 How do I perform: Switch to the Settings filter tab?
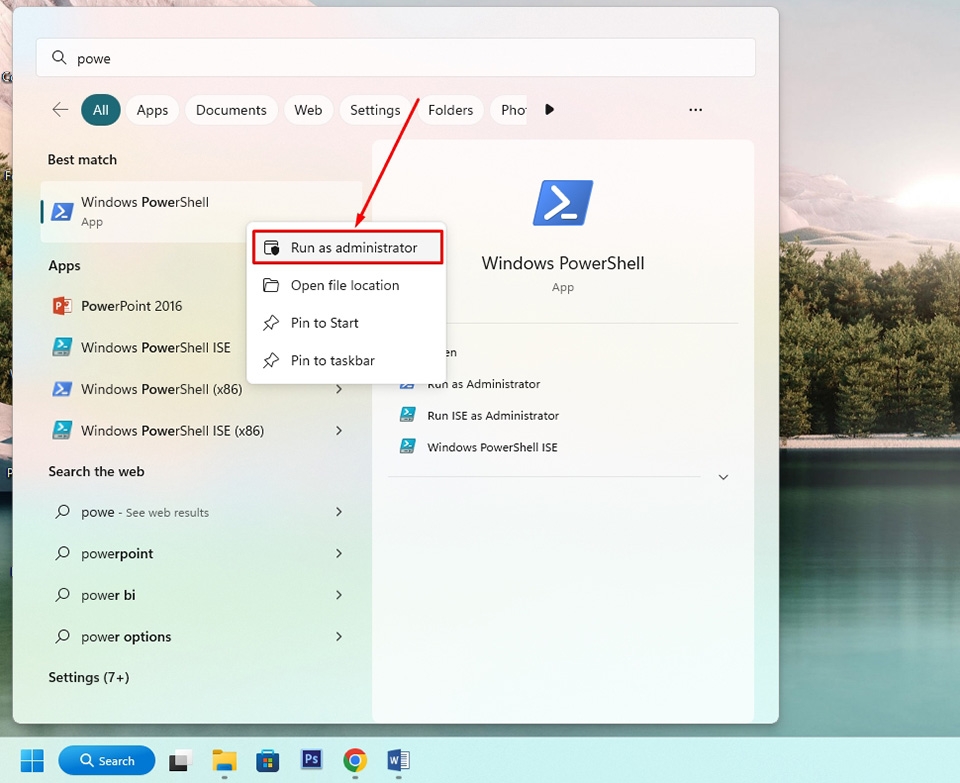click(x=375, y=110)
